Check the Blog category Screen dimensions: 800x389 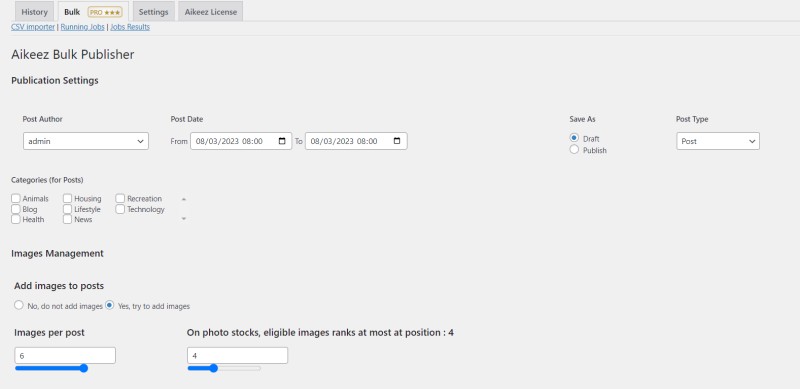click(x=16, y=209)
